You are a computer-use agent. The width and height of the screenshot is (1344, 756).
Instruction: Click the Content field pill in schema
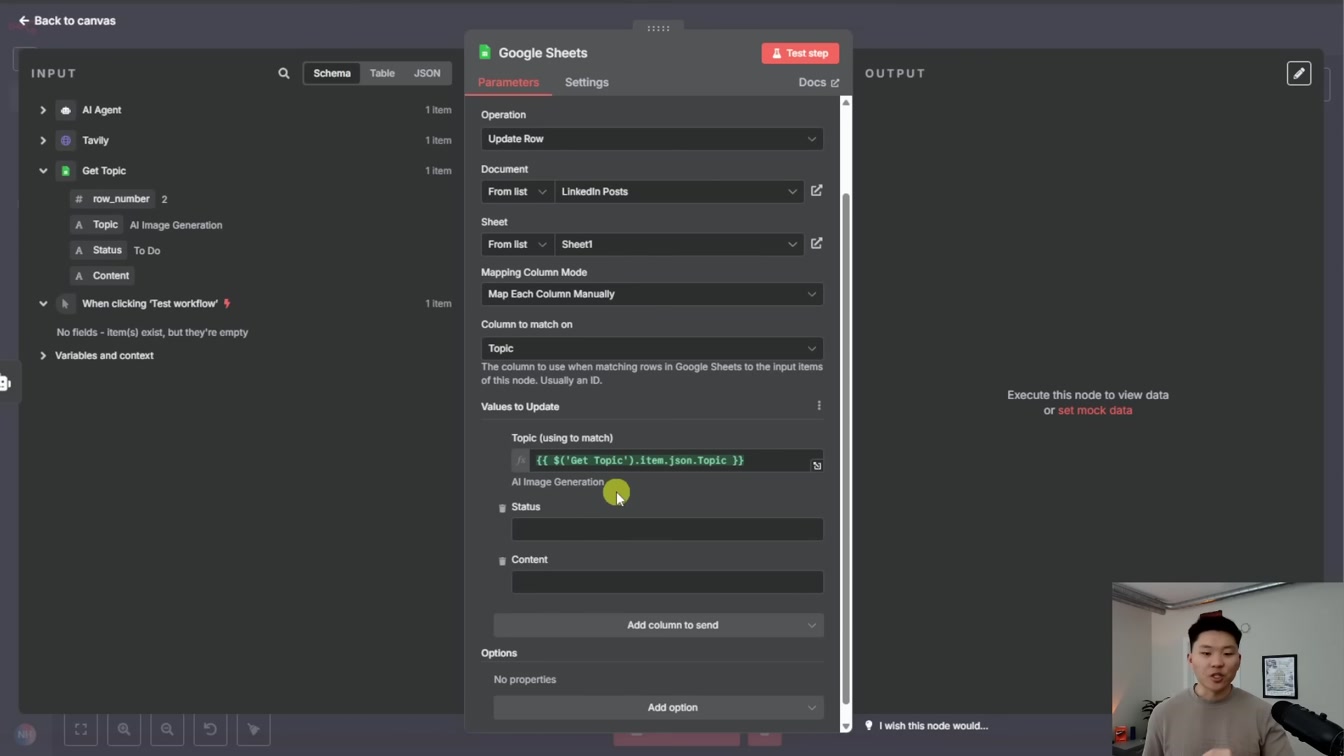[102, 276]
